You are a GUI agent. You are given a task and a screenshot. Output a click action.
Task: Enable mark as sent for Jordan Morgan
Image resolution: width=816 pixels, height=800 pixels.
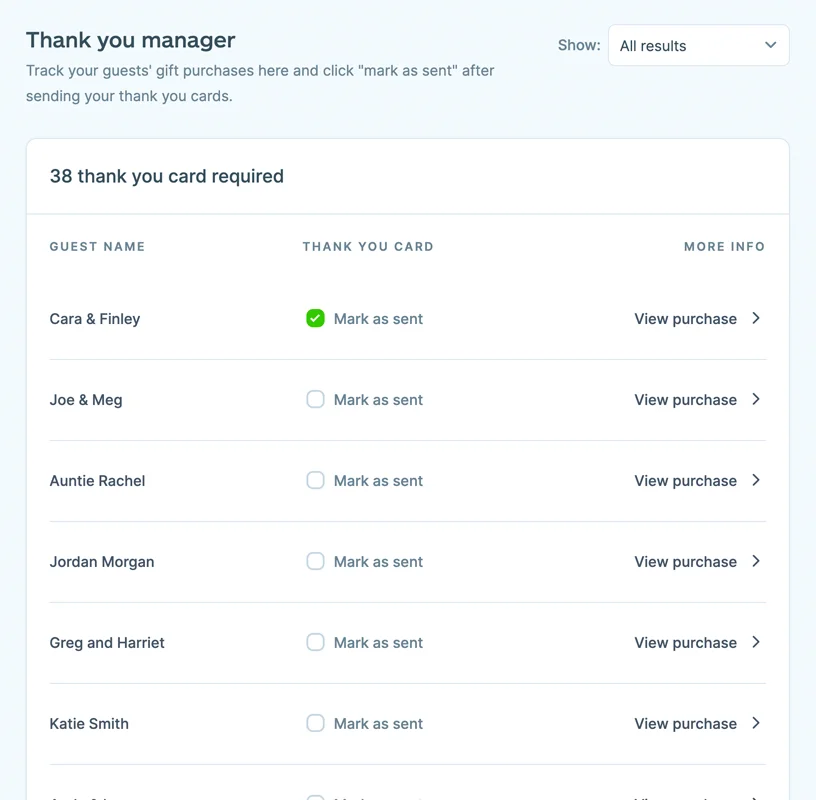point(315,561)
